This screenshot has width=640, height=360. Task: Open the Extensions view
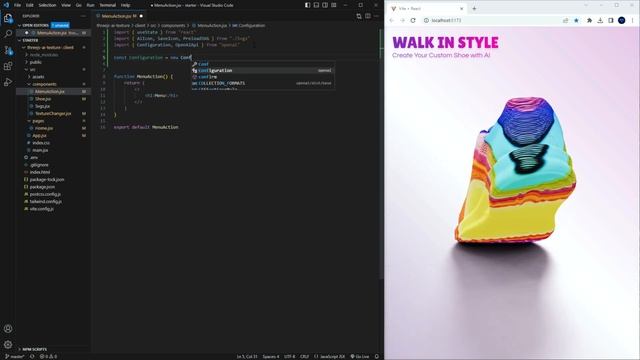(x=8, y=66)
